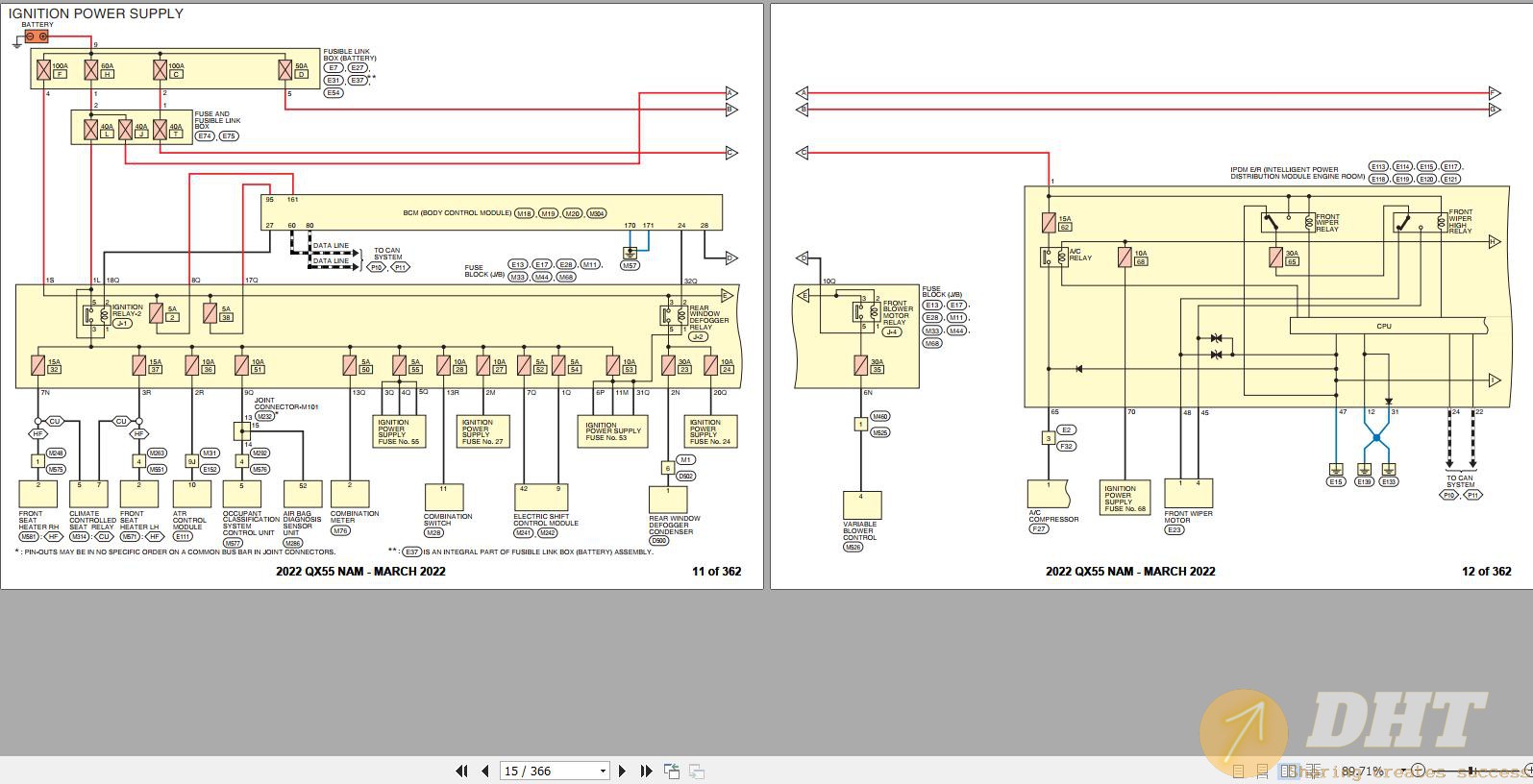
Task: Jump to the first page
Action: coord(461,771)
